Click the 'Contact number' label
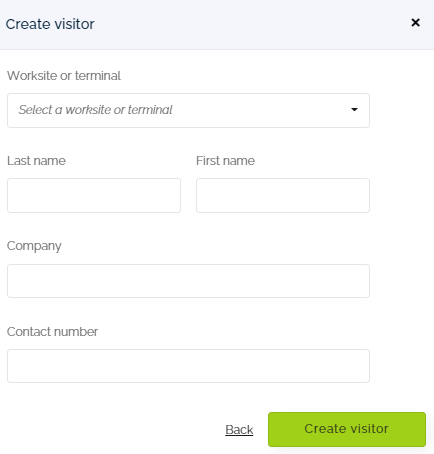The height and width of the screenshot is (454, 434). point(52,332)
